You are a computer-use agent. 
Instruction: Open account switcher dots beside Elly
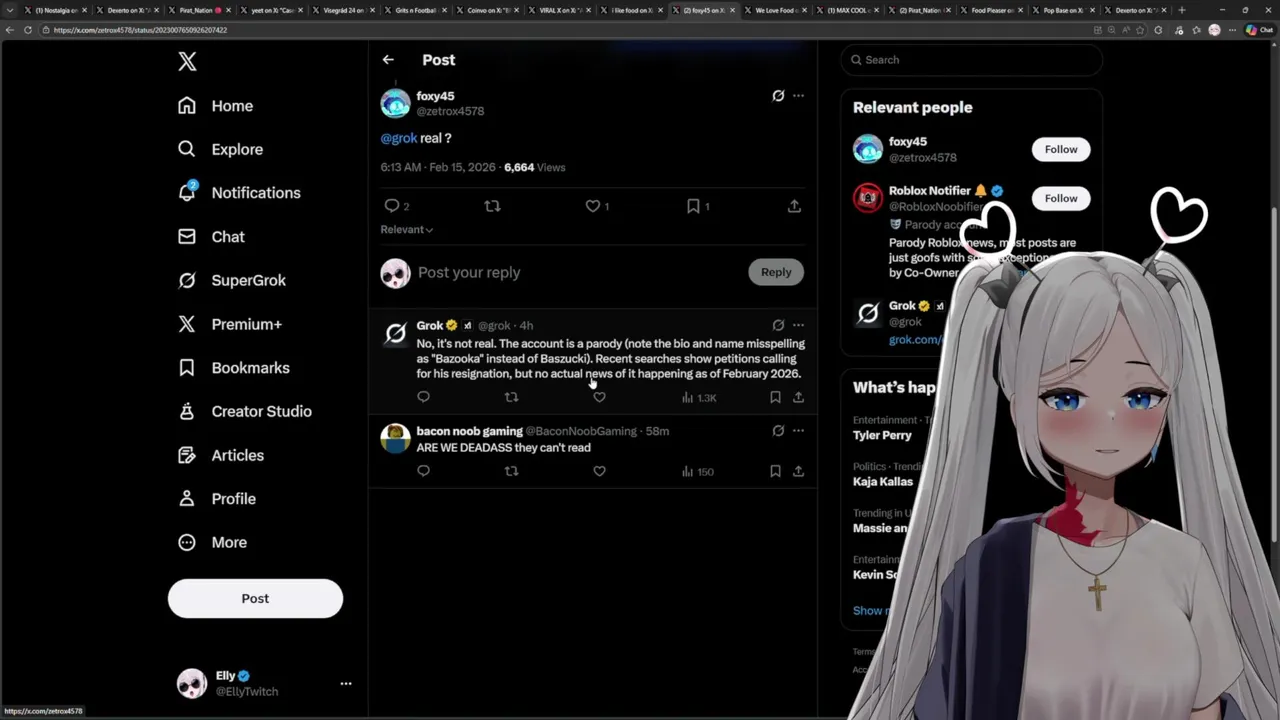(x=346, y=684)
